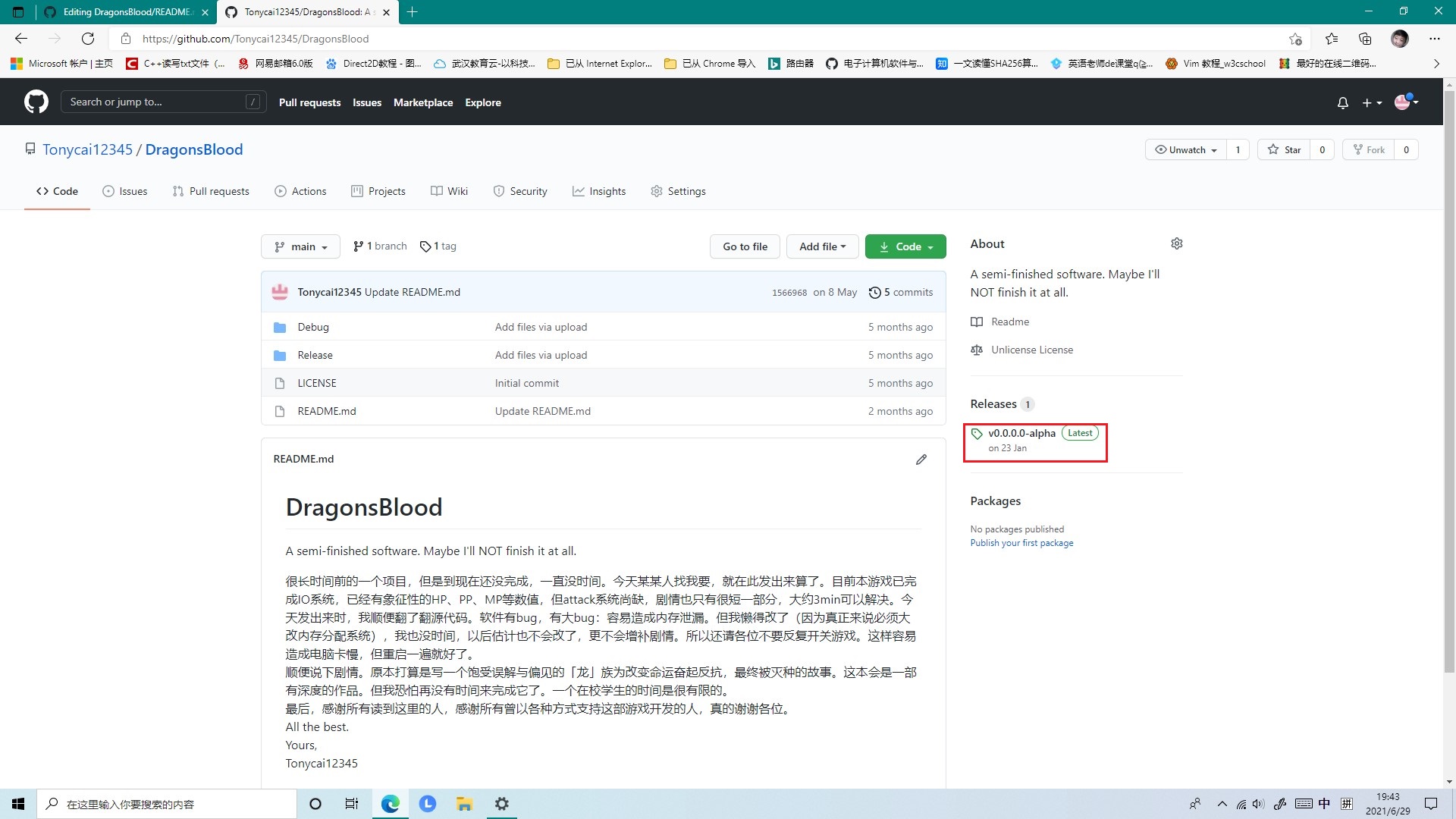Open Microsoft Edge from the taskbar

coord(390,804)
